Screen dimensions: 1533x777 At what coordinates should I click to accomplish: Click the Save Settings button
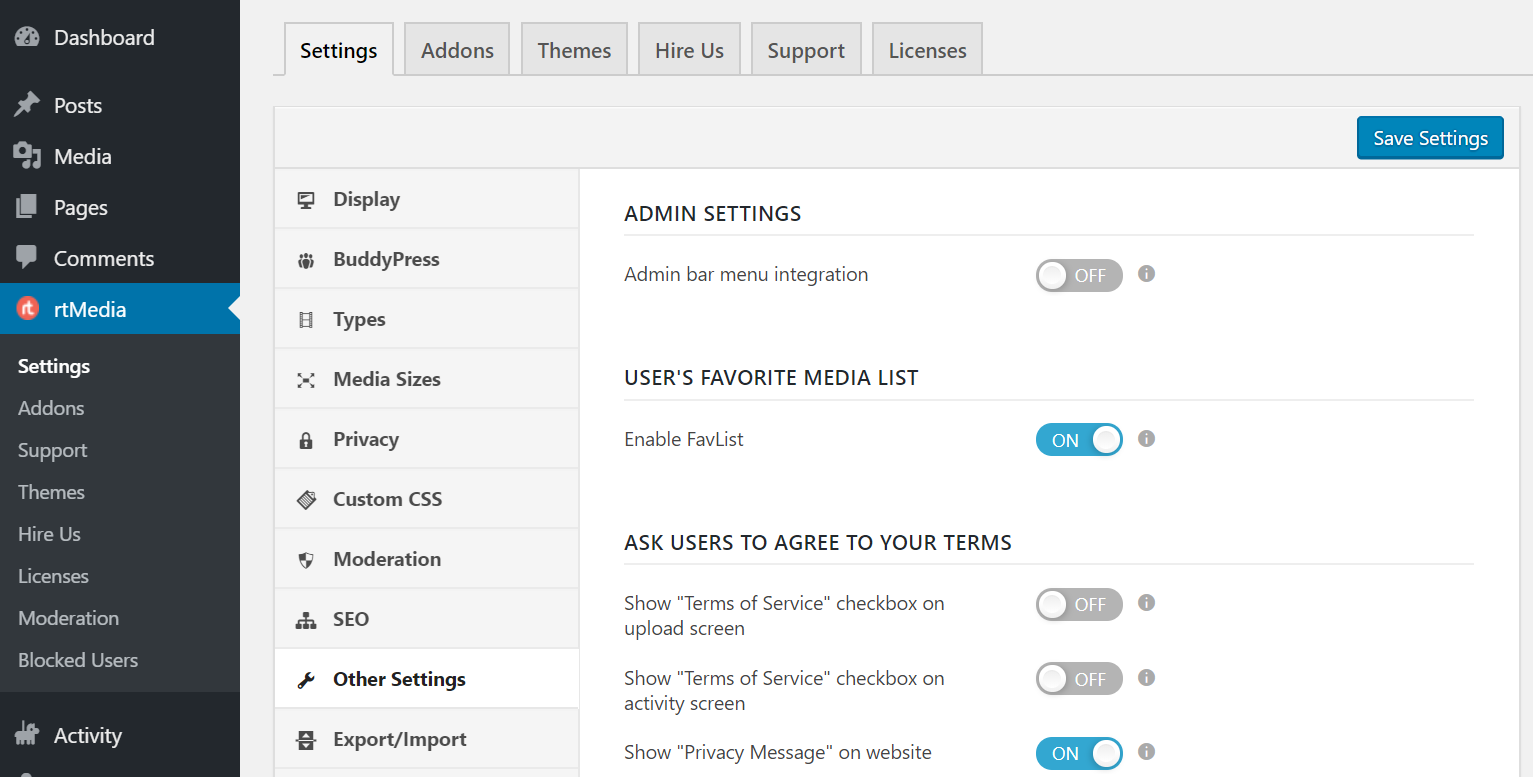point(1429,137)
